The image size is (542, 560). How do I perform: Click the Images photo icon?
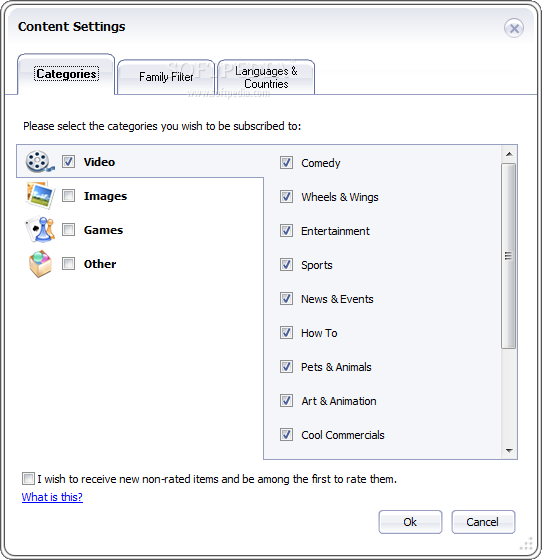click(x=40, y=195)
